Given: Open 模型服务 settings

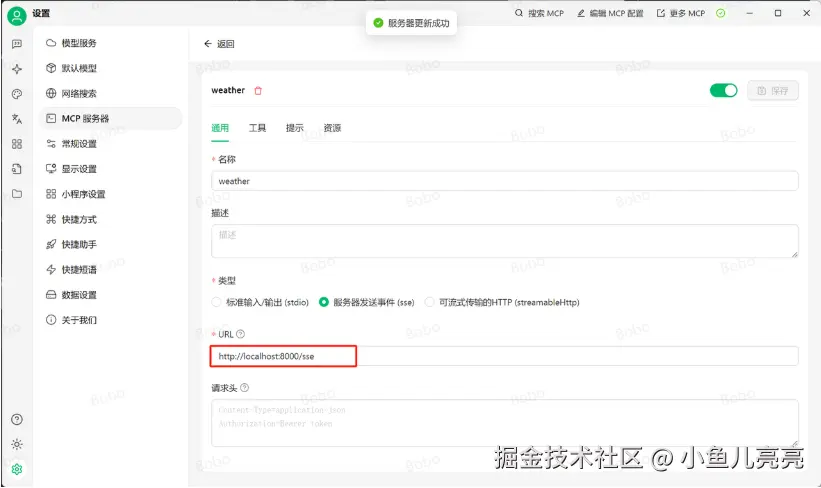Looking at the screenshot, I should (x=110, y=43).
